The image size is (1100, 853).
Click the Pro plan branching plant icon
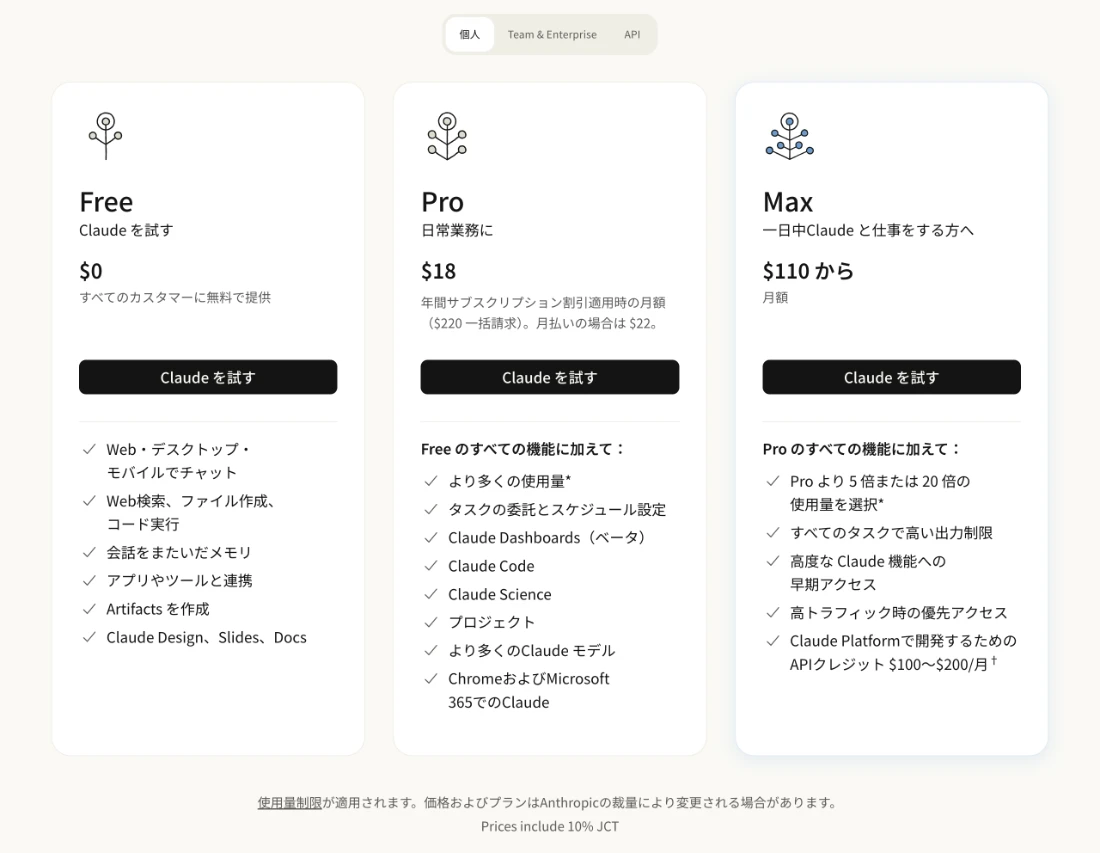pos(447,136)
